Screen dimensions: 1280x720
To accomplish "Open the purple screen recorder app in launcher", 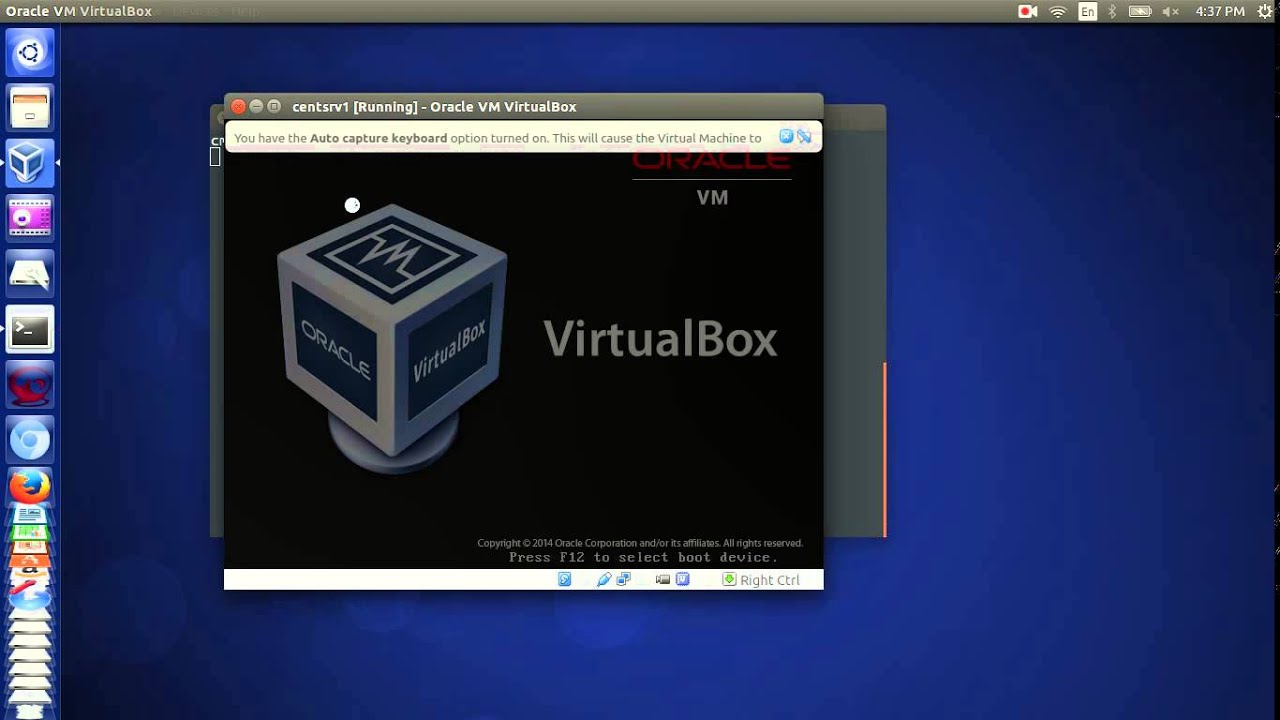I will 30,218.
